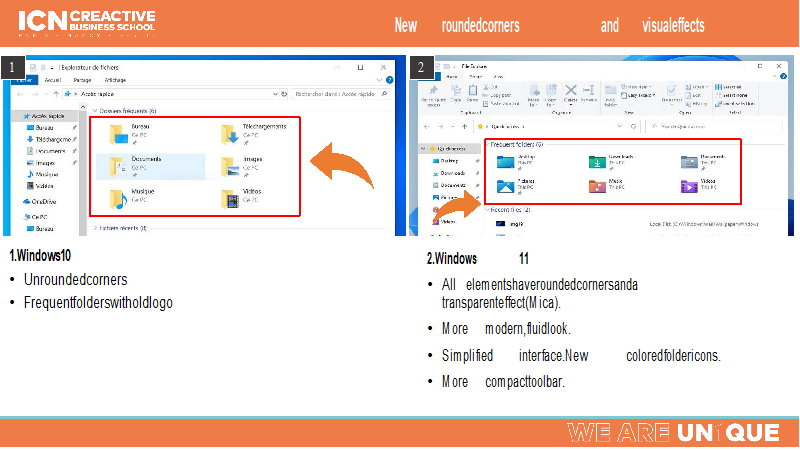Click the Rechercher dans Accès rapide search box
This screenshot has width=800, height=450.
pos(340,93)
